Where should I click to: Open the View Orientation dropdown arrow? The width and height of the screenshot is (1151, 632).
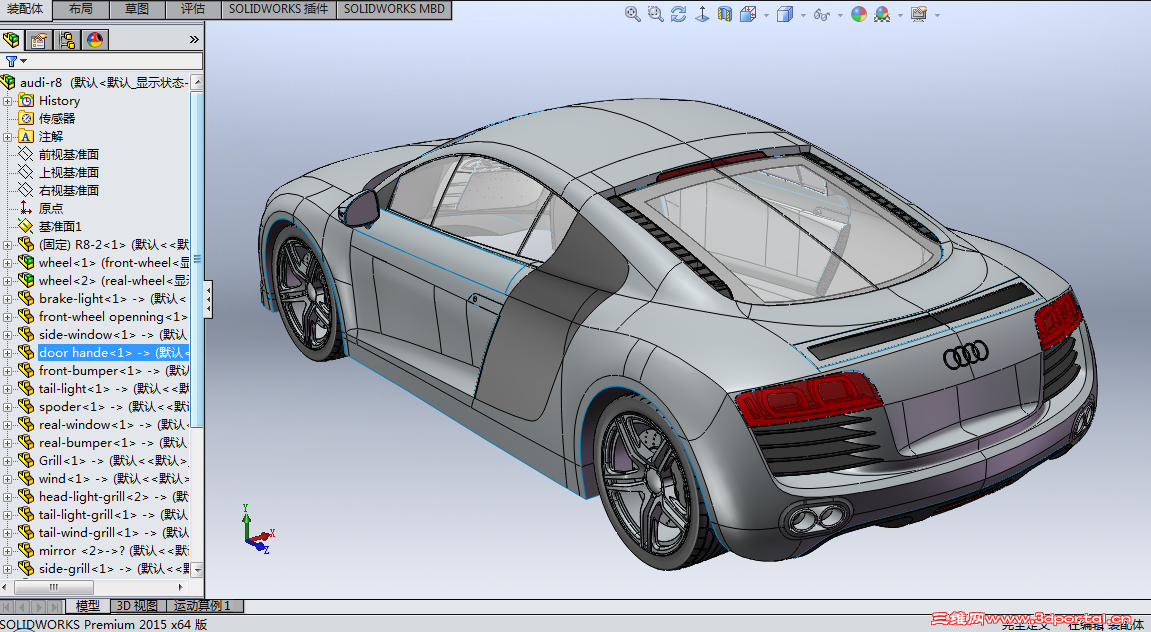point(766,15)
